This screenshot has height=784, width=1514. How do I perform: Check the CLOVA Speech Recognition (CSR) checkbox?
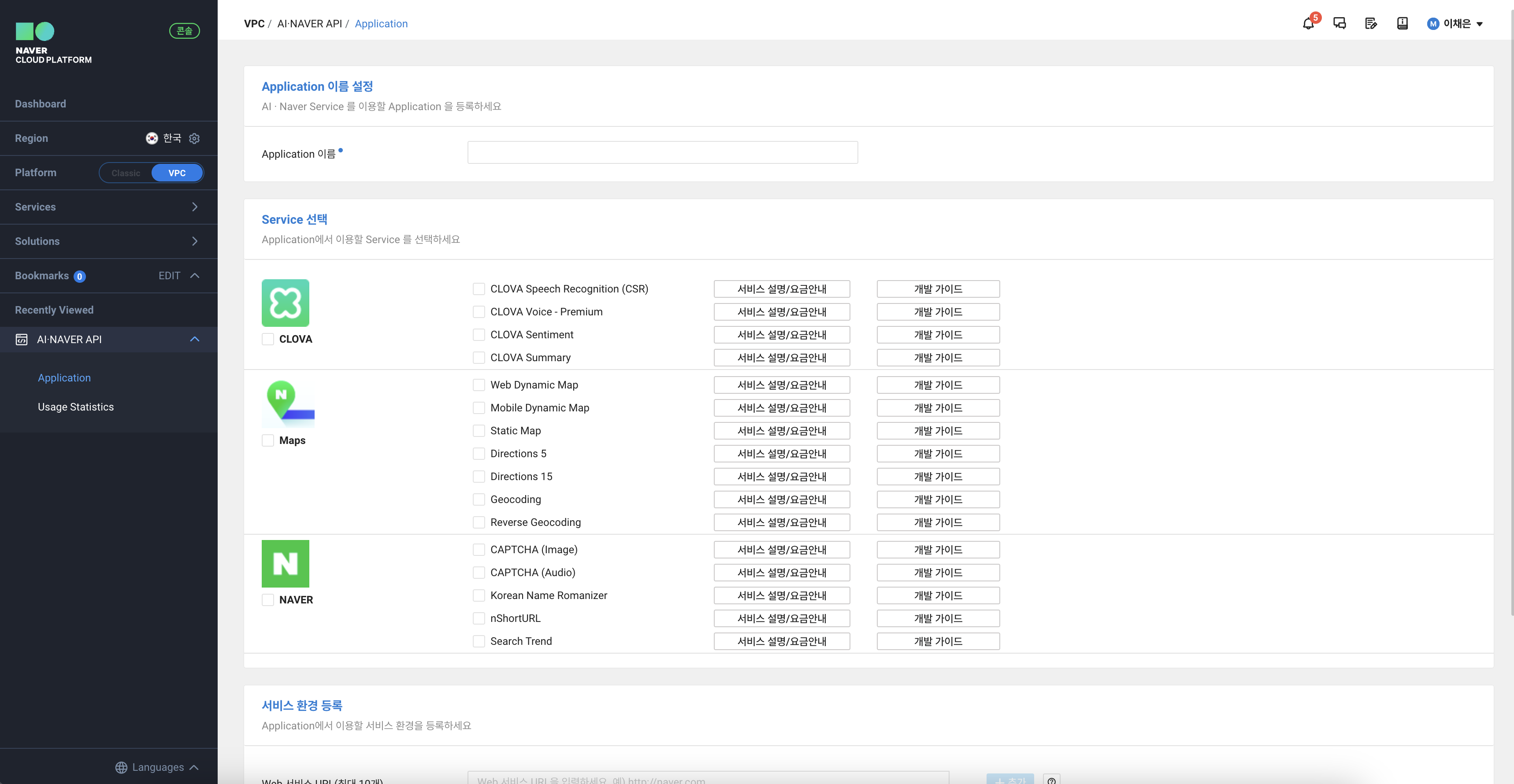(x=479, y=288)
